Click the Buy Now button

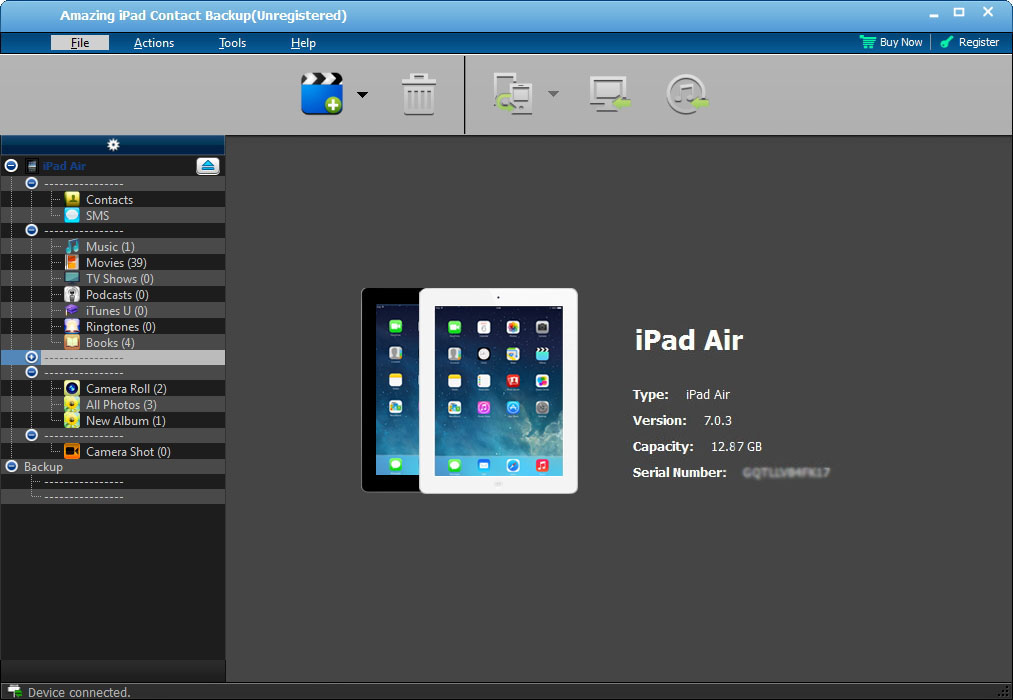[892, 42]
